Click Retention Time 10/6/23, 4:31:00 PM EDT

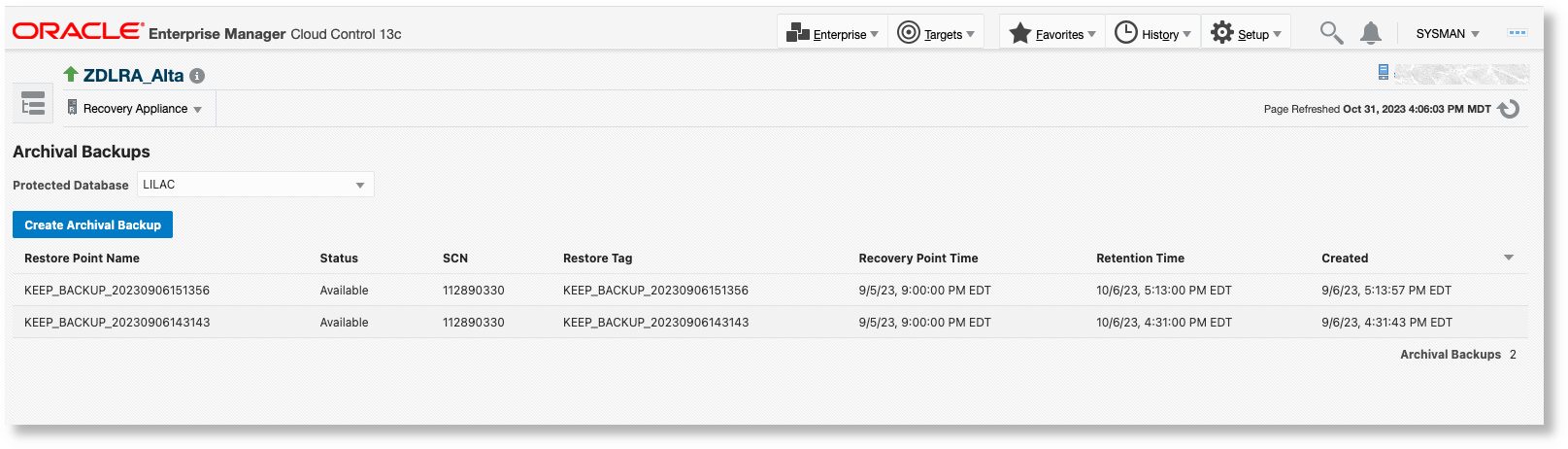tap(1163, 323)
